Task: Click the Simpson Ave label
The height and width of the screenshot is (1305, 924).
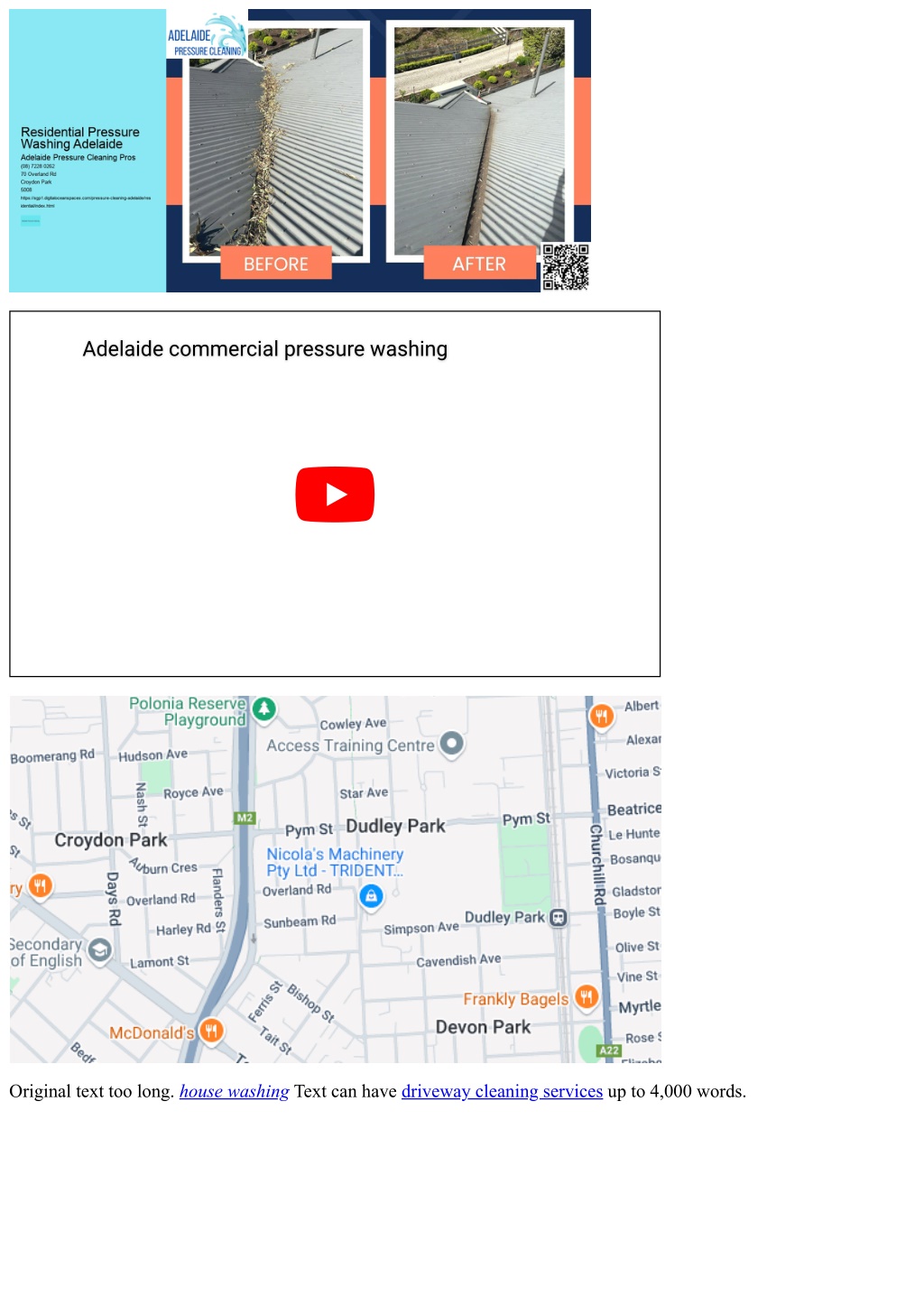Action: pyautogui.click(x=421, y=928)
